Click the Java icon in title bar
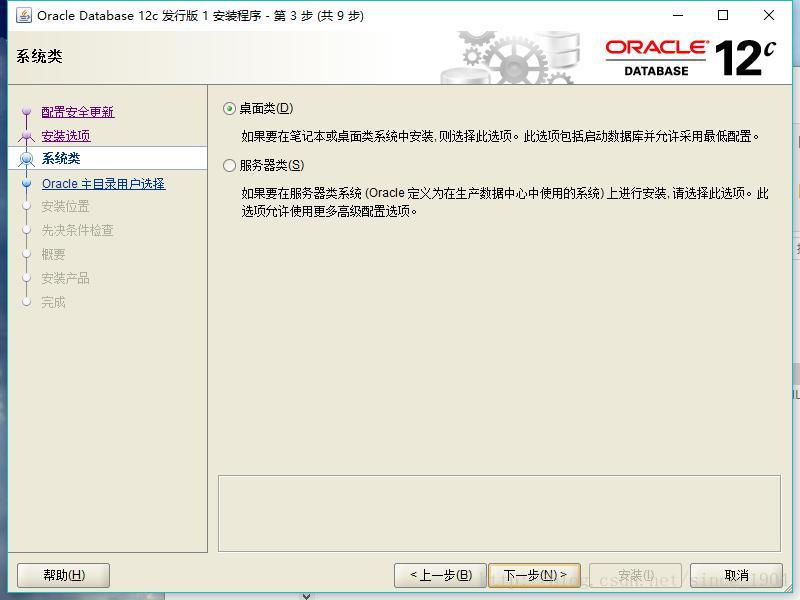The image size is (800, 600). point(23,15)
